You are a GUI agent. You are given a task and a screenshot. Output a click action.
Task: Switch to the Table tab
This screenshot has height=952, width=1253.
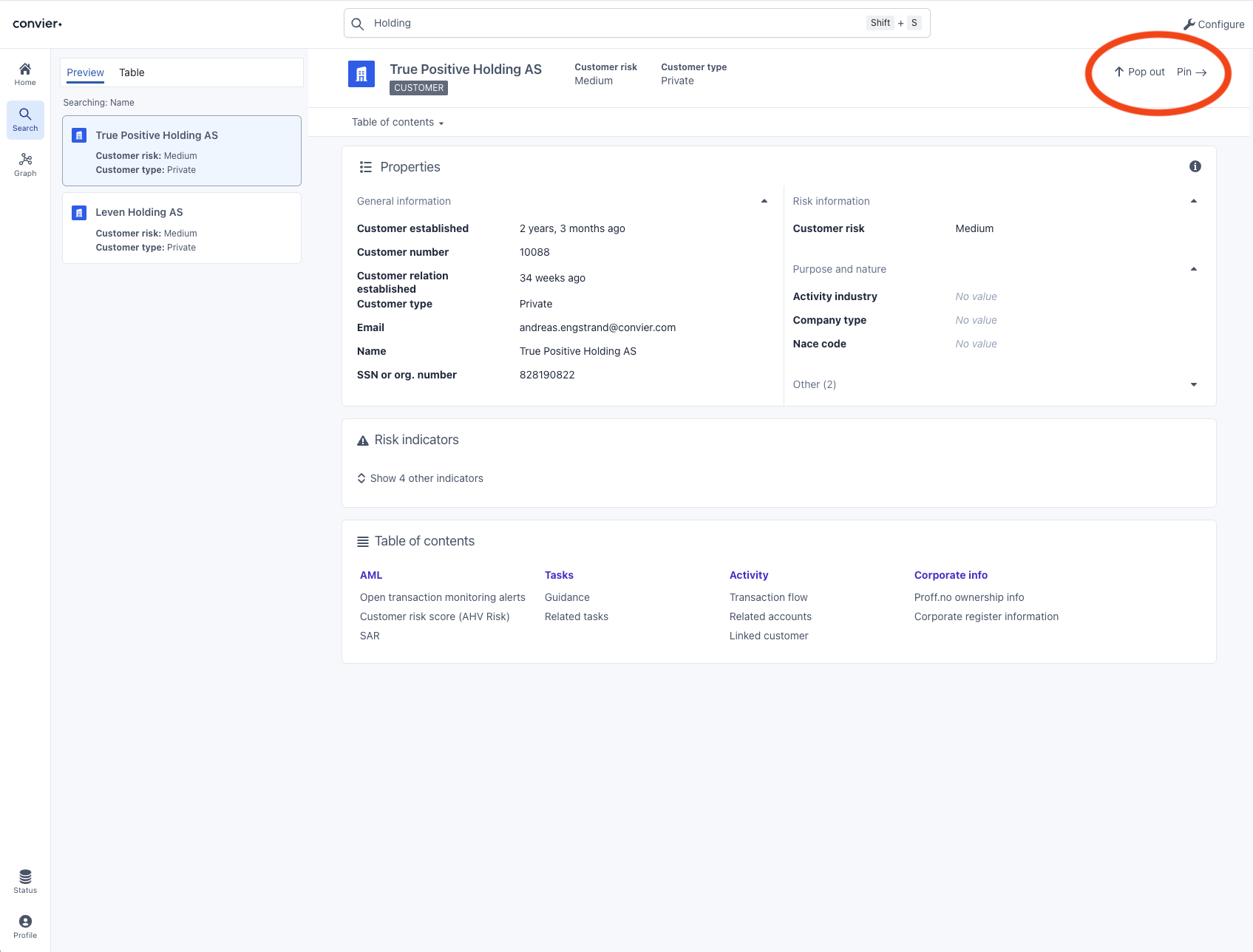tap(132, 72)
